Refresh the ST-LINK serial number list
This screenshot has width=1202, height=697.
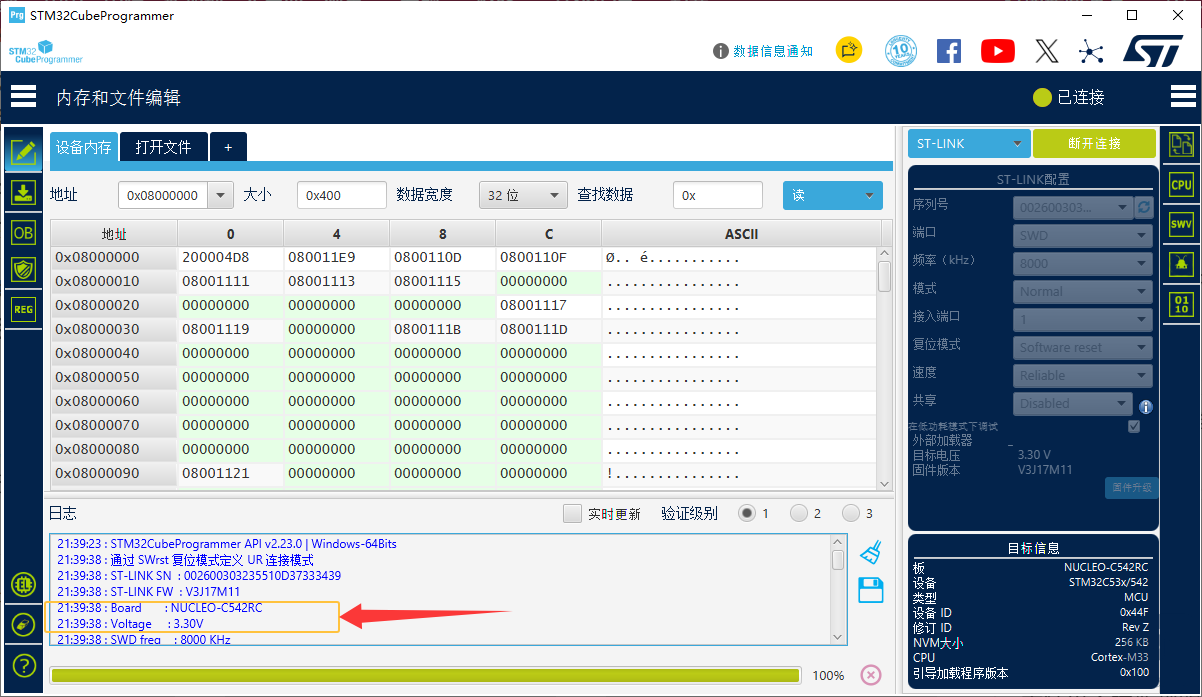[x=1145, y=208]
